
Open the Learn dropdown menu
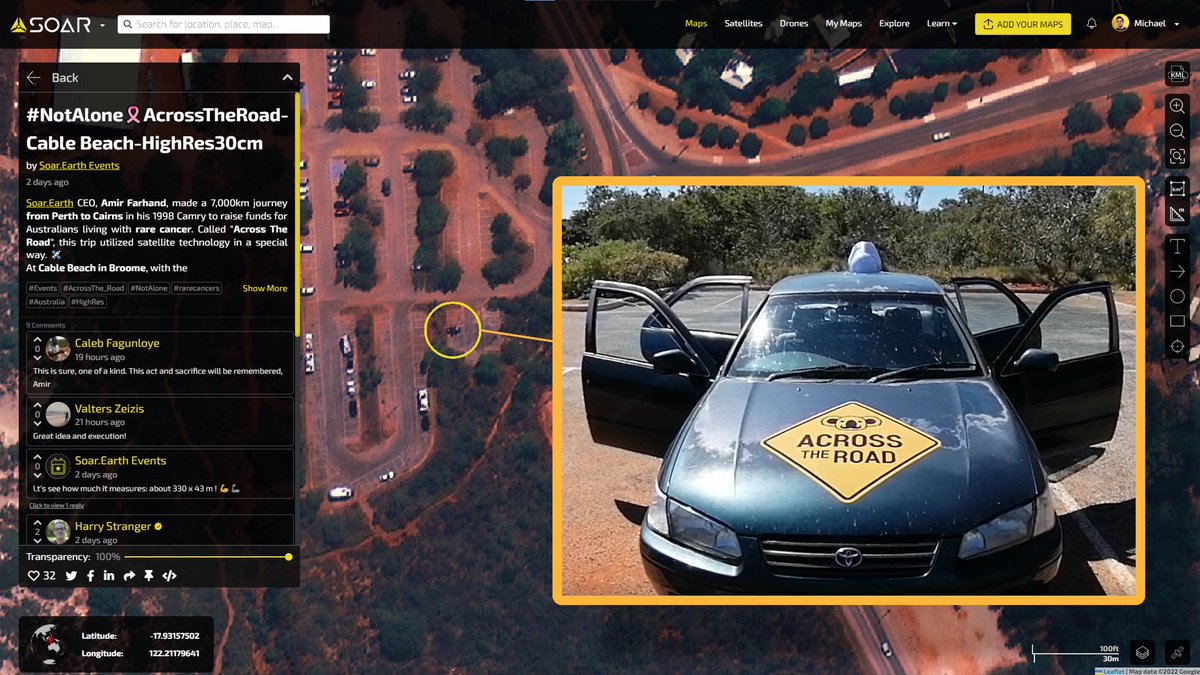click(941, 23)
